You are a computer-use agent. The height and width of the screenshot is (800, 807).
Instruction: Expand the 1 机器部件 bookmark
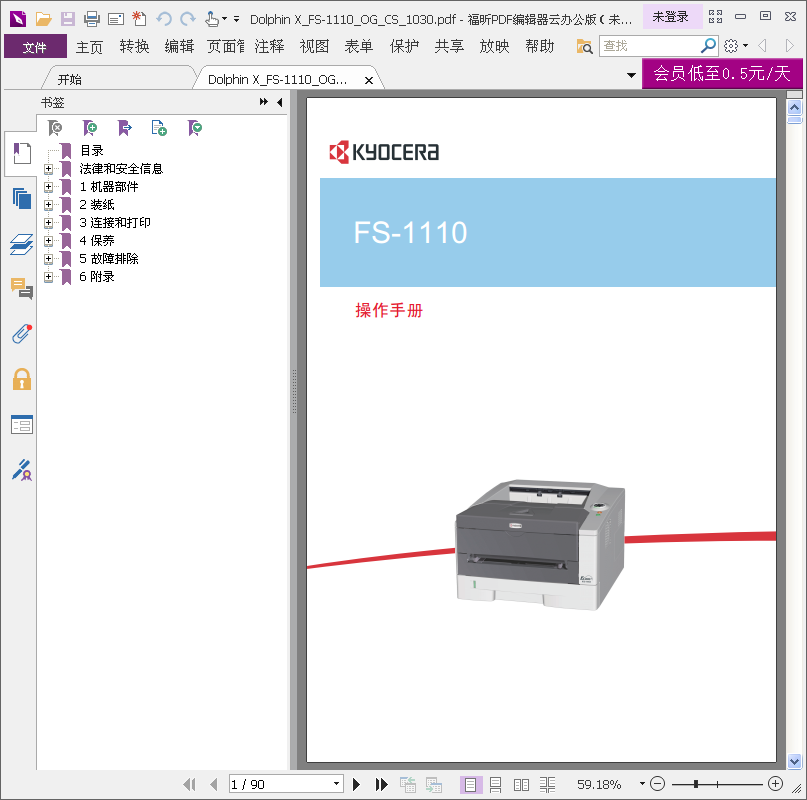(x=48, y=187)
